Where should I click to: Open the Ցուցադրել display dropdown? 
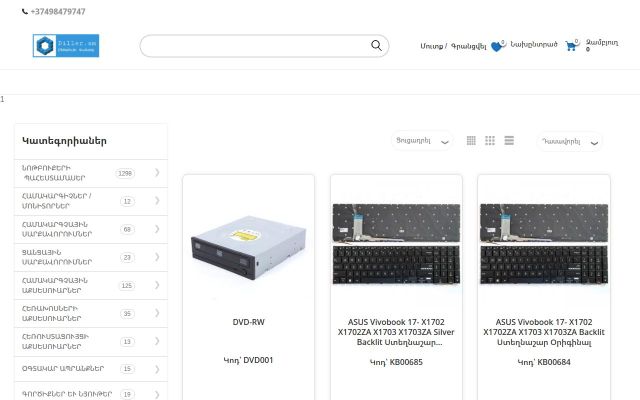422,141
